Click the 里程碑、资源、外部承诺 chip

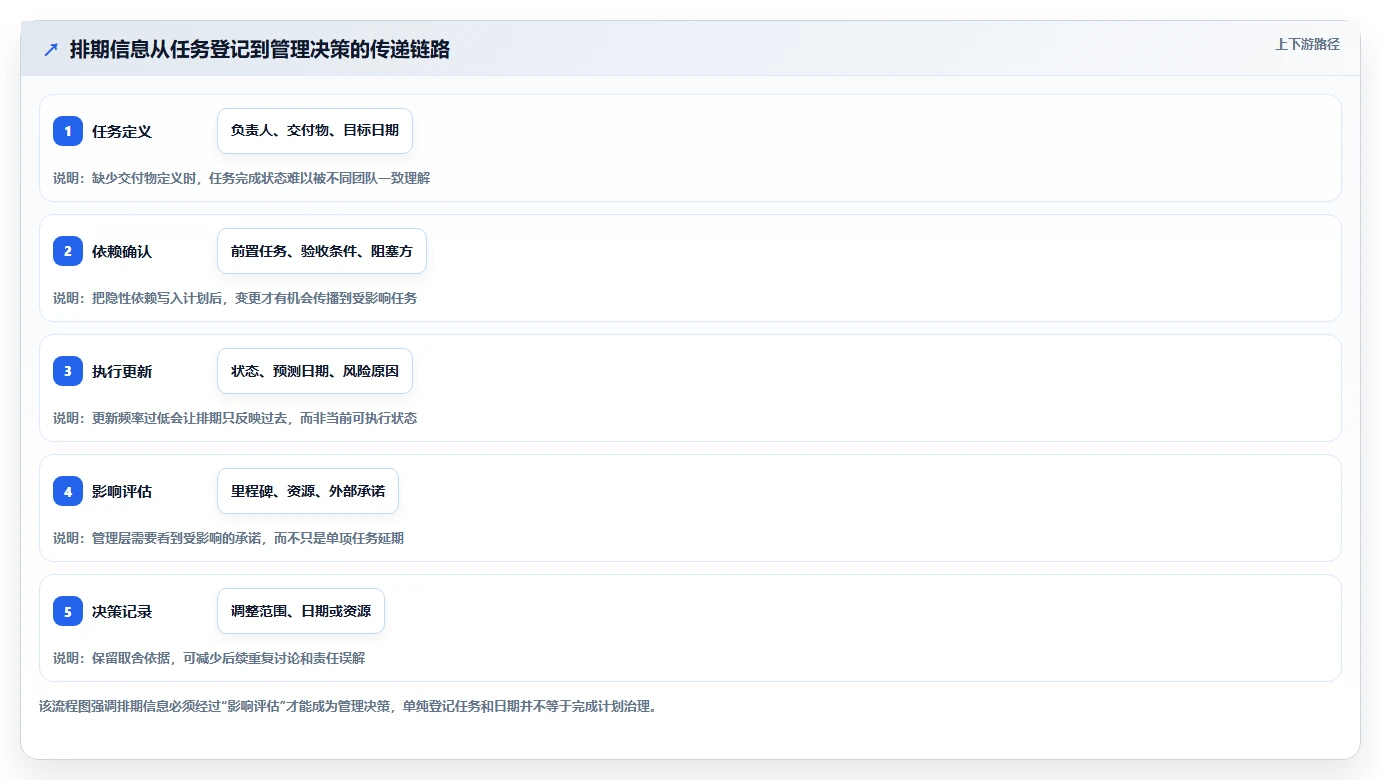point(308,491)
